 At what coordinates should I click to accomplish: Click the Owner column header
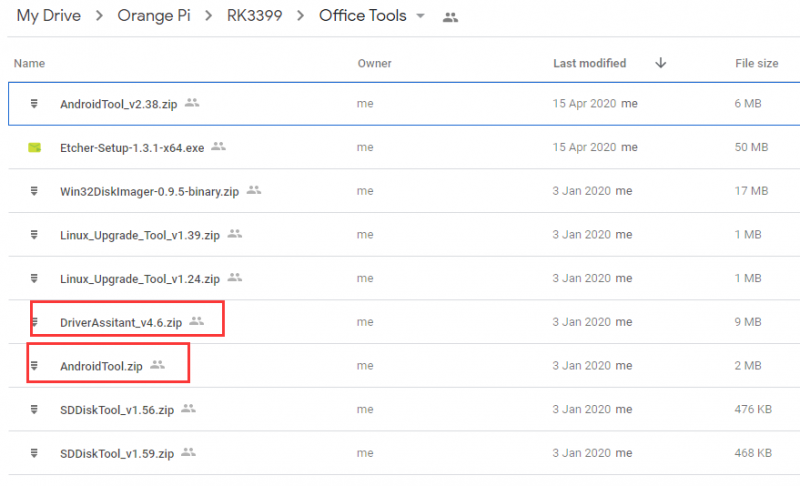click(x=374, y=63)
